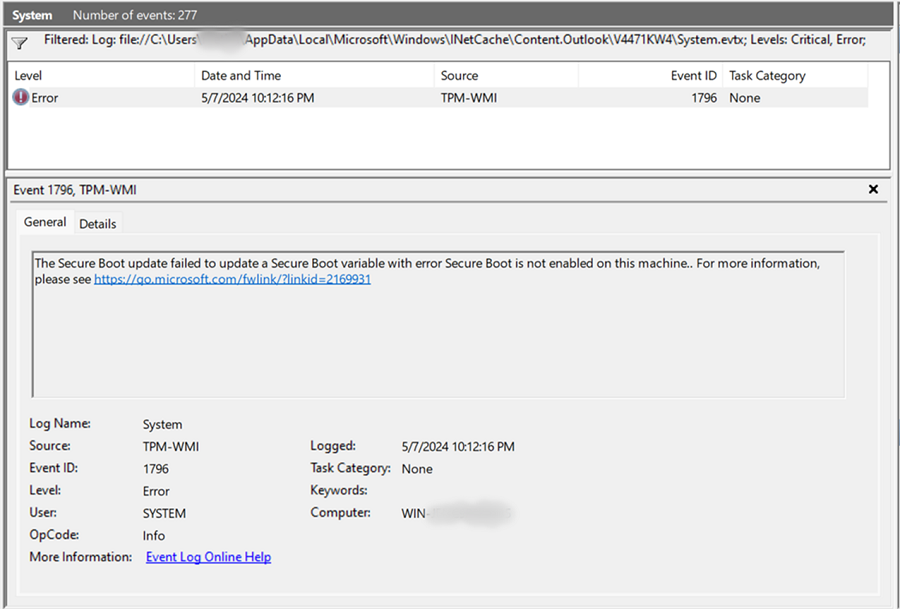This screenshot has width=900, height=609.
Task: Select the event description text box
Action: click(x=438, y=320)
